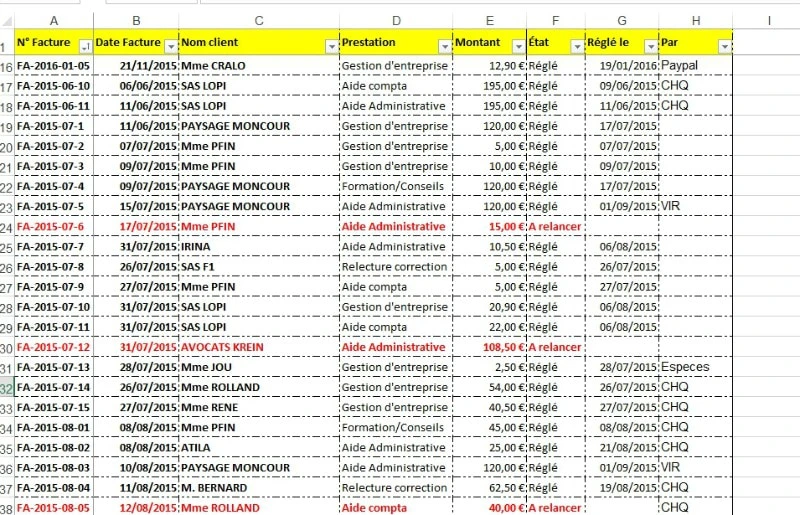
Task: Click payment date 21/08/2015
Action: pyautogui.click(x=622, y=448)
